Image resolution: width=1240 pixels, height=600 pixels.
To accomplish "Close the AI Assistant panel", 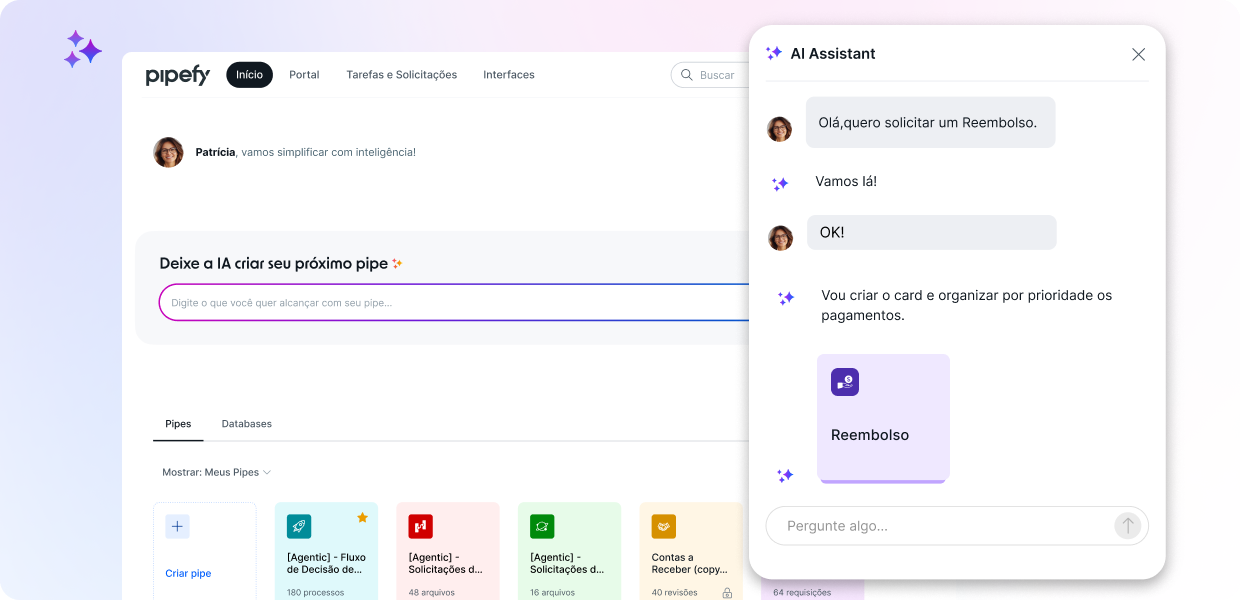I will (x=1138, y=54).
